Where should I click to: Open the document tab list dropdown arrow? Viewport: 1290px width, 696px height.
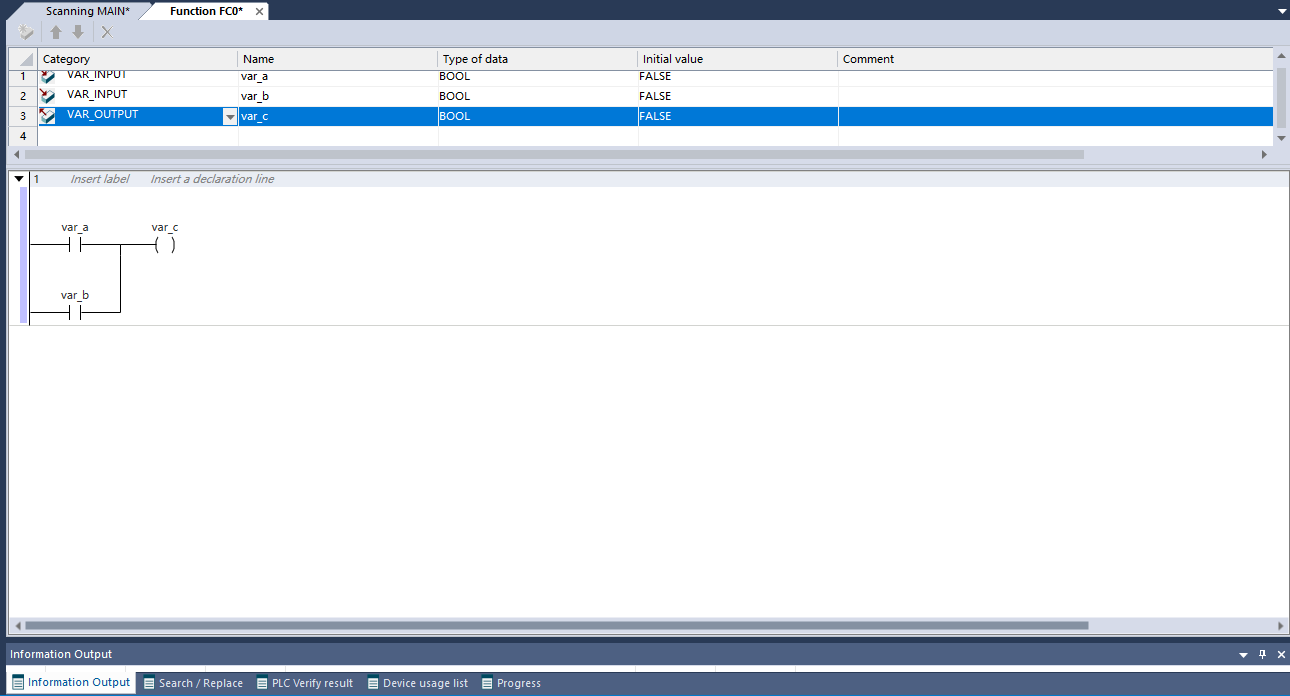(1281, 11)
